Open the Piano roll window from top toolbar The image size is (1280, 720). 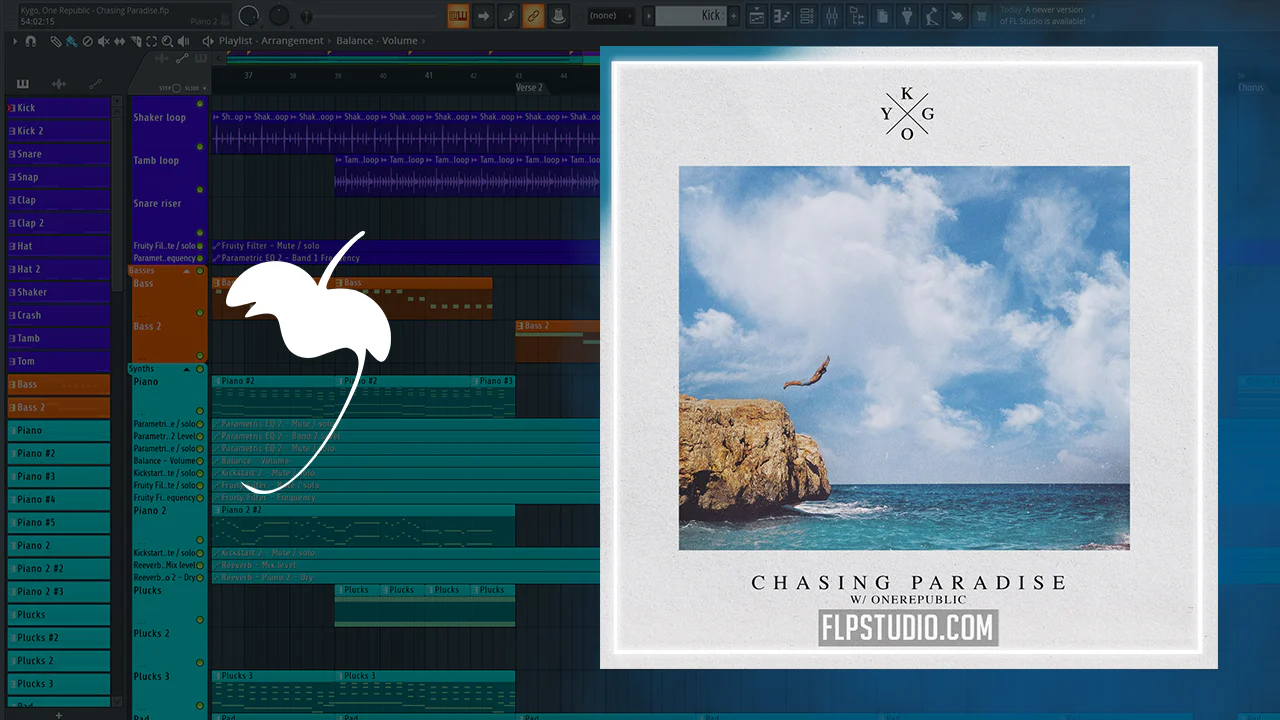[781, 15]
